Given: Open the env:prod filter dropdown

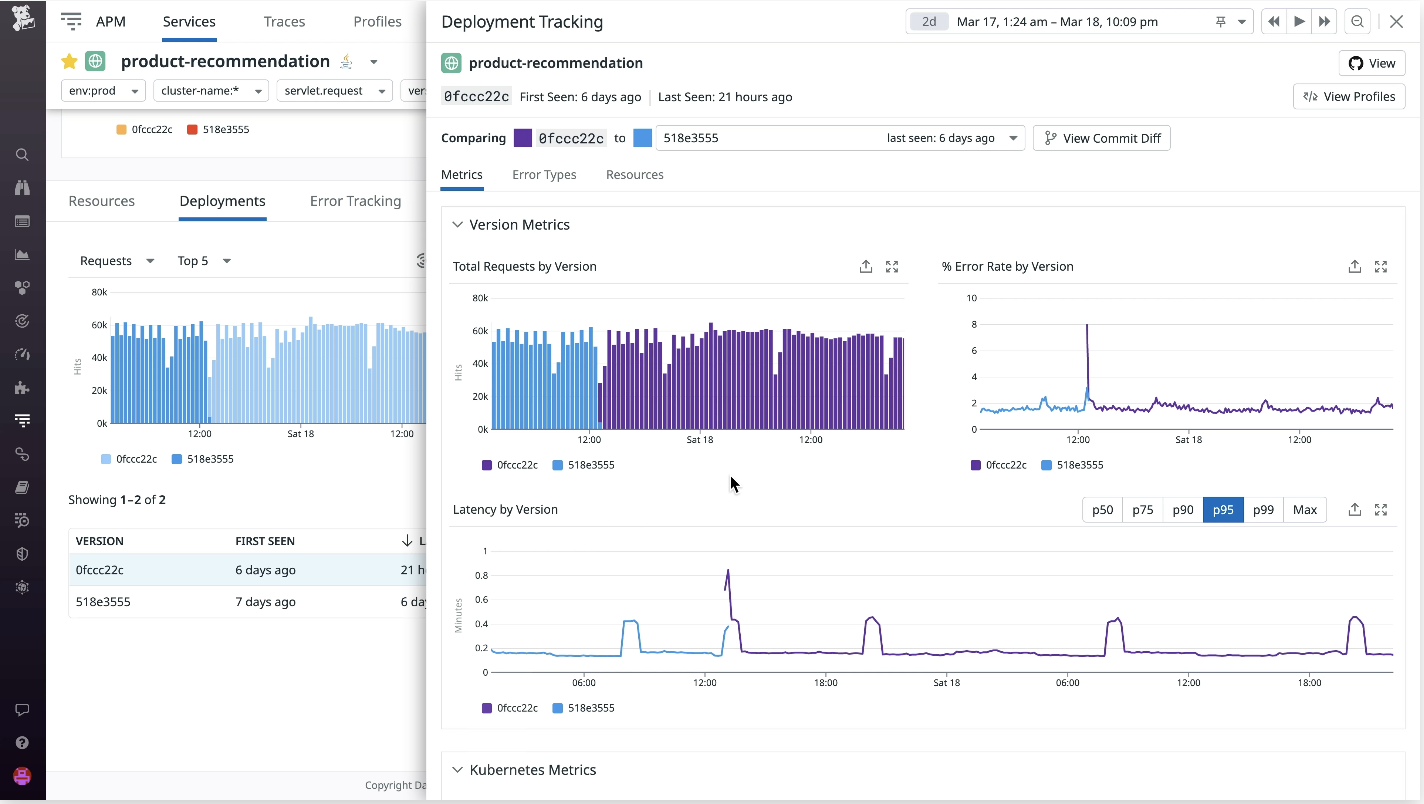Looking at the screenshot, I should click(103, 91).
